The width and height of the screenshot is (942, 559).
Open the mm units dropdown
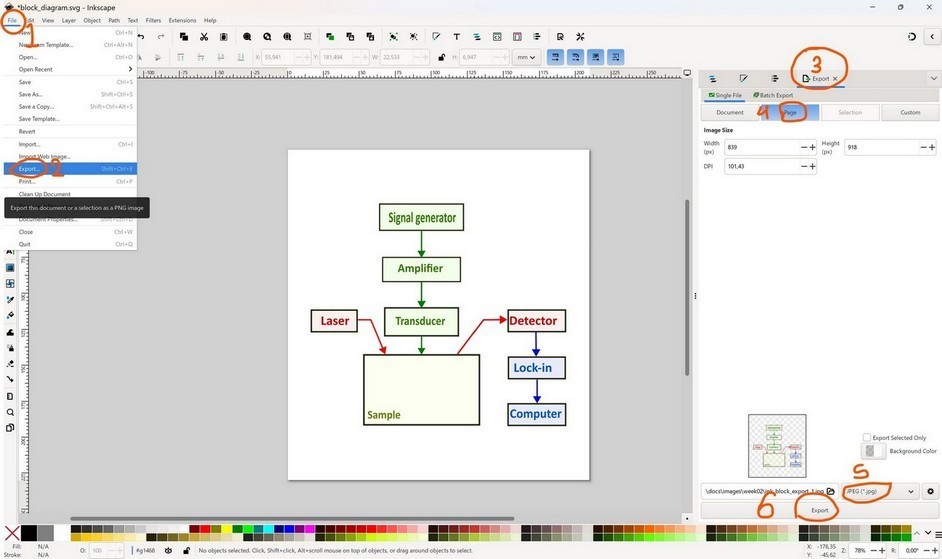click(526, 57)
